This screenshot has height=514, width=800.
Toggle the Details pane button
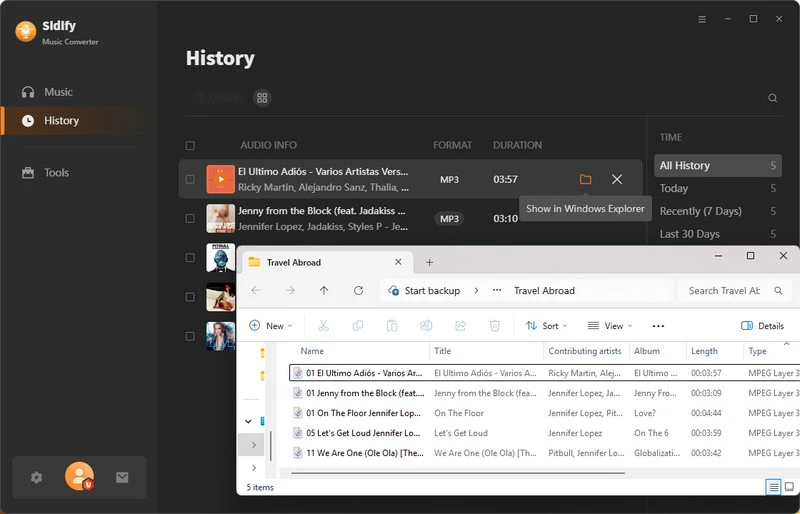click(x=762, y=326)
